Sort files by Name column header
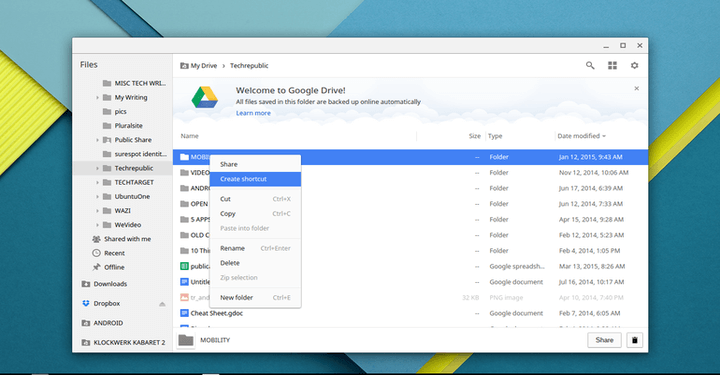This screenshot has width=720, height=375. (x=190, y=136)
